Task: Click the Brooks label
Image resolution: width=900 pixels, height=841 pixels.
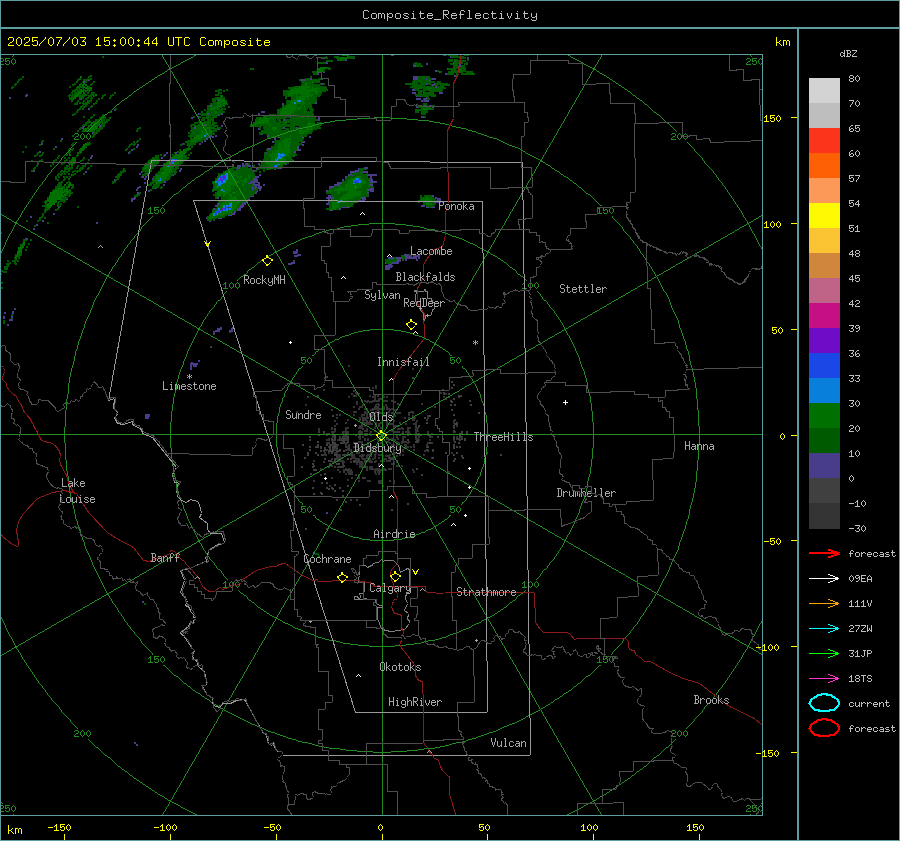Action: (711, 700)
